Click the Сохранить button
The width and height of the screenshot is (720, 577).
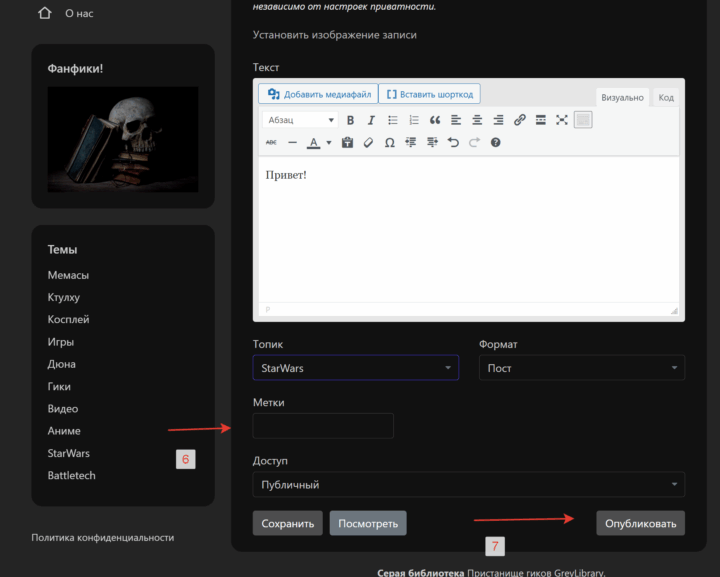point(287,523)
